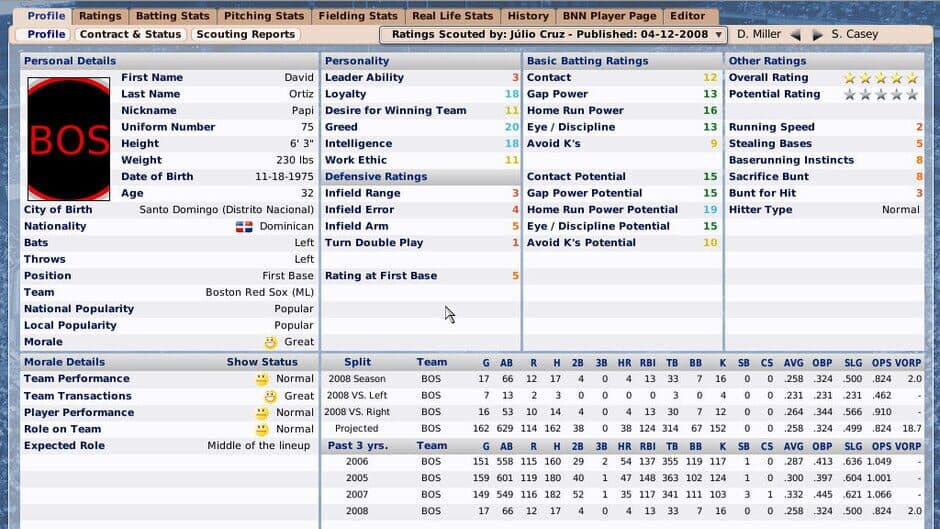The height and width of the screenshot is (529, 940).
Task: Click Team Performance smiley icon
Action: pyautogui.click(x=261, y=380)
